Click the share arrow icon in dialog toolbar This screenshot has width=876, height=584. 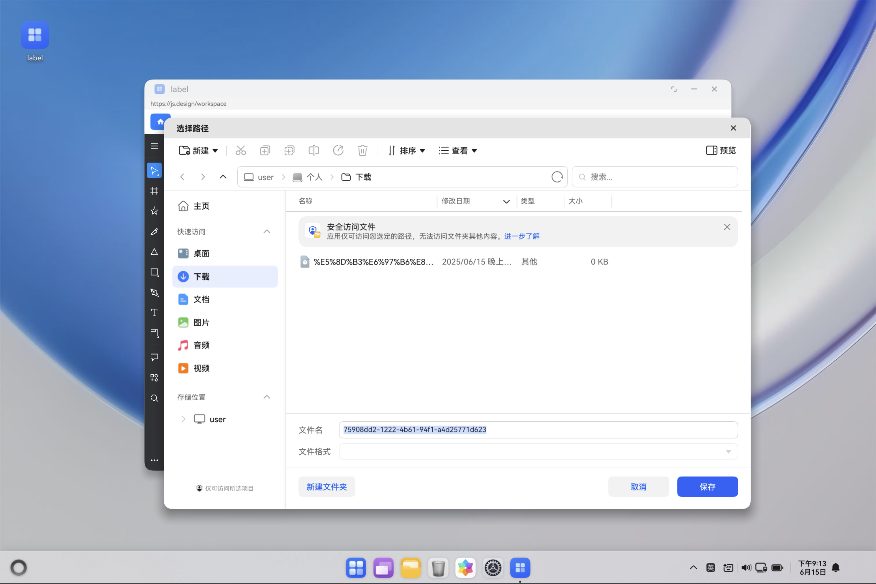(338, 150)
